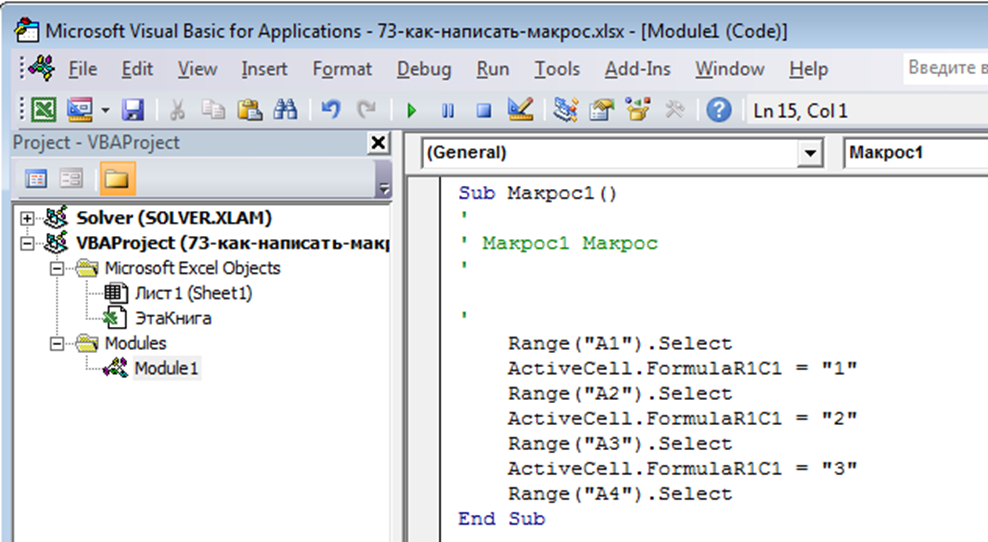Save the workbook with floppy icon
Screen dimensions: 988x542
[x=133, y=110]
